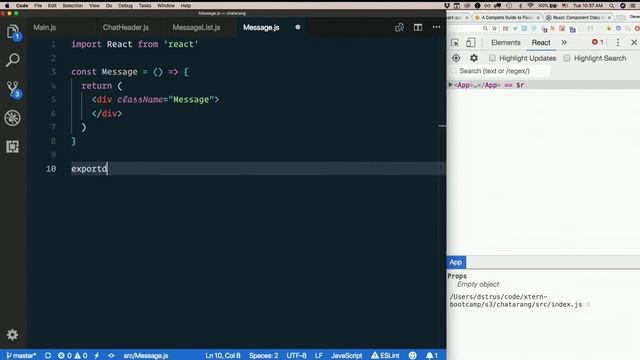Click the errors and warnings count in the status bar
This screenshot has width=640, height=360.
coord(72,356)
